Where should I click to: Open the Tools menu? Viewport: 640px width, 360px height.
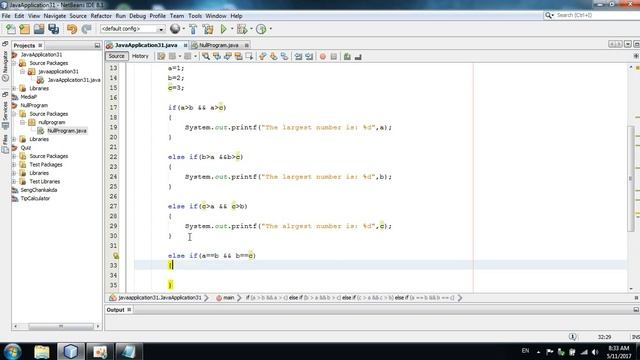pos(195,16)
